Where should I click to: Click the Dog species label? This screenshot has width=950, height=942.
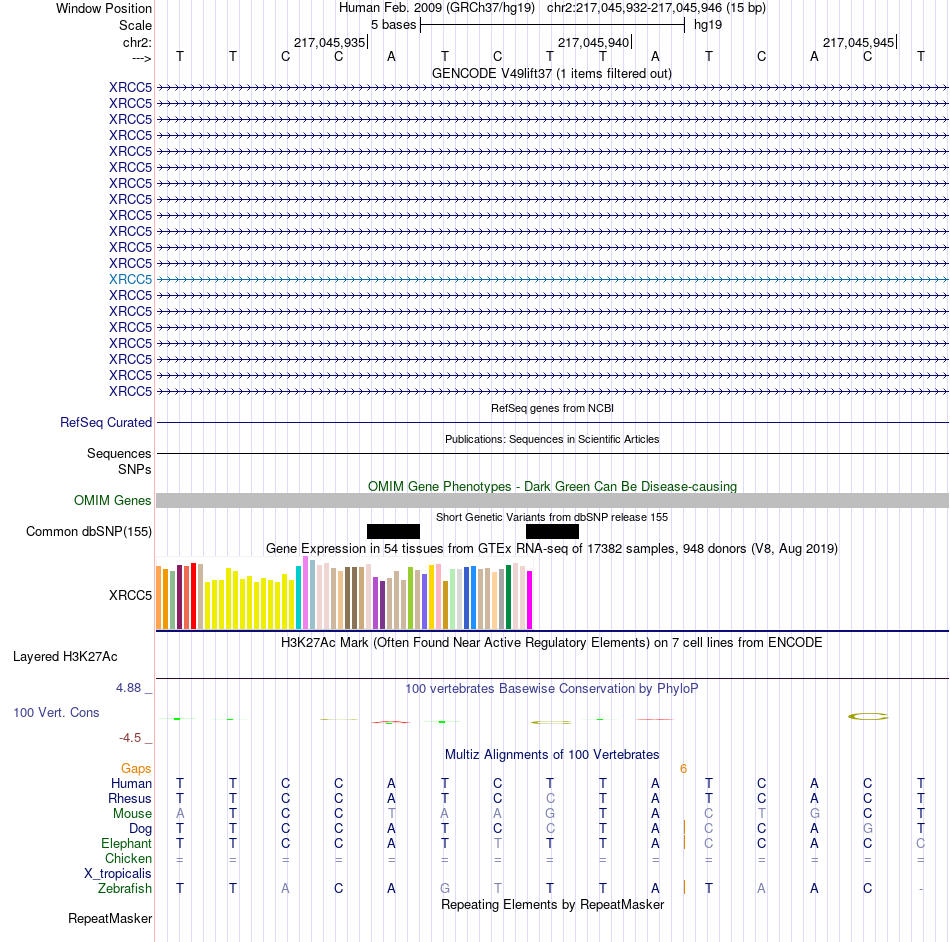coord(140,829)
